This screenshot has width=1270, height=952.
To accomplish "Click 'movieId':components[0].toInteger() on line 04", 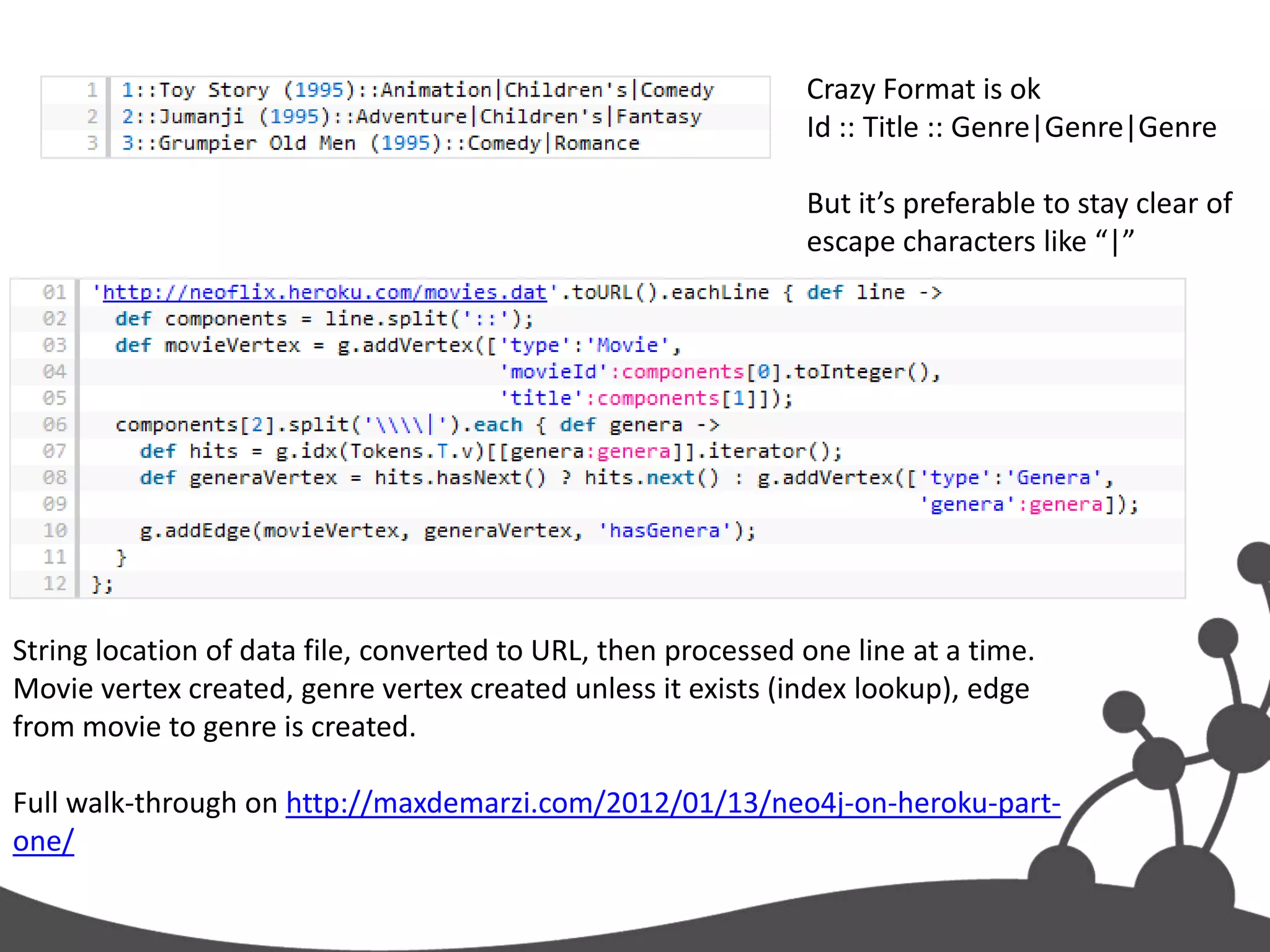I will (719, 372).
